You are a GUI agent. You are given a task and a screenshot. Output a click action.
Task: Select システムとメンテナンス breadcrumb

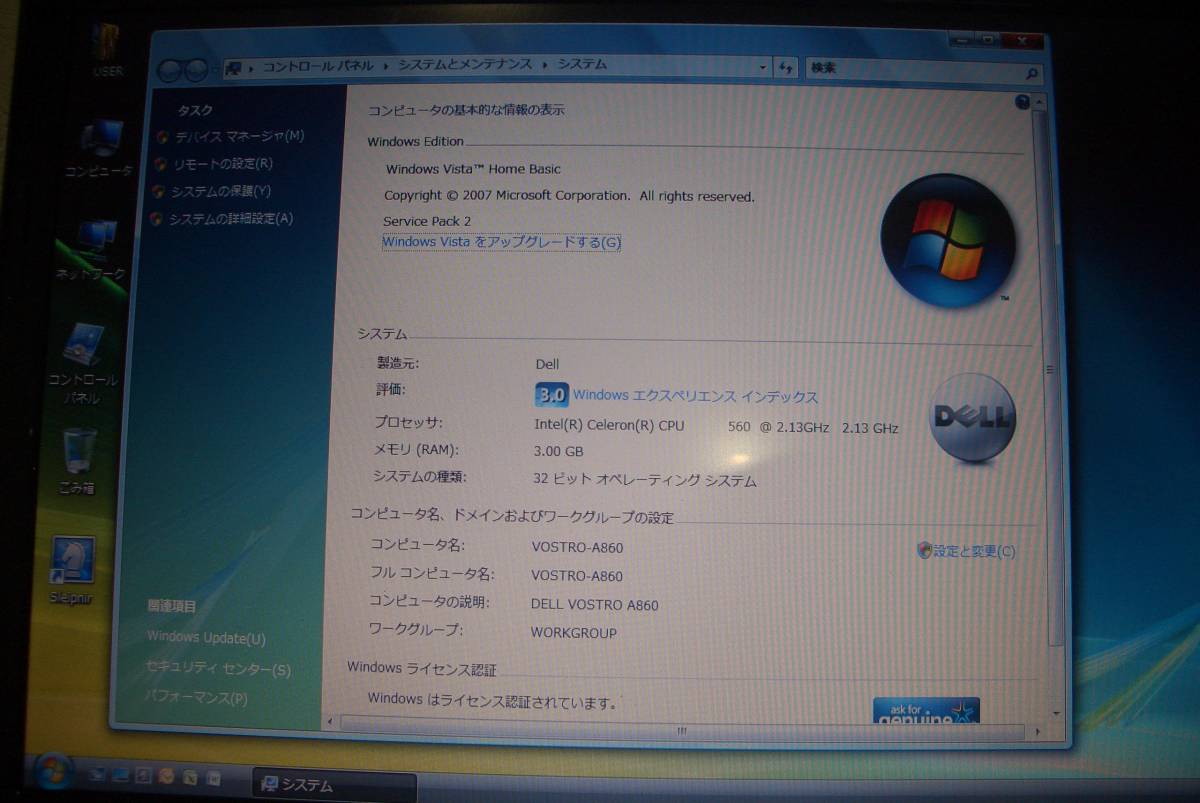pyautogui.click(x=465, y=65)
